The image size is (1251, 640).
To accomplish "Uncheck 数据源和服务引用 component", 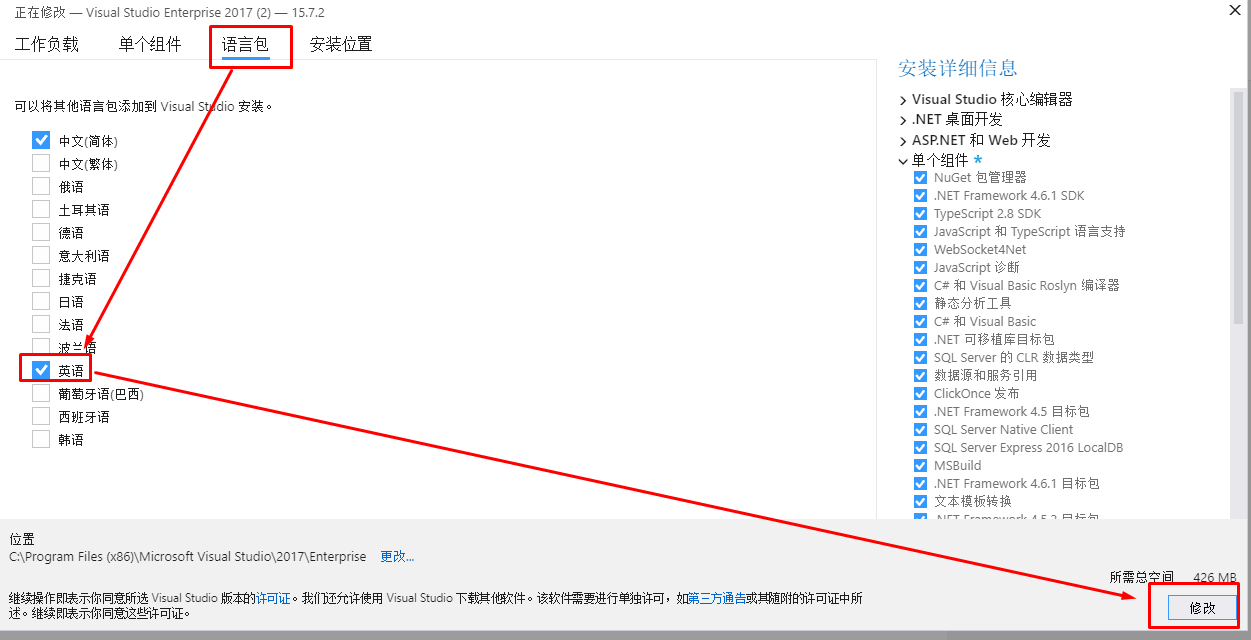I will click(920, 375).
